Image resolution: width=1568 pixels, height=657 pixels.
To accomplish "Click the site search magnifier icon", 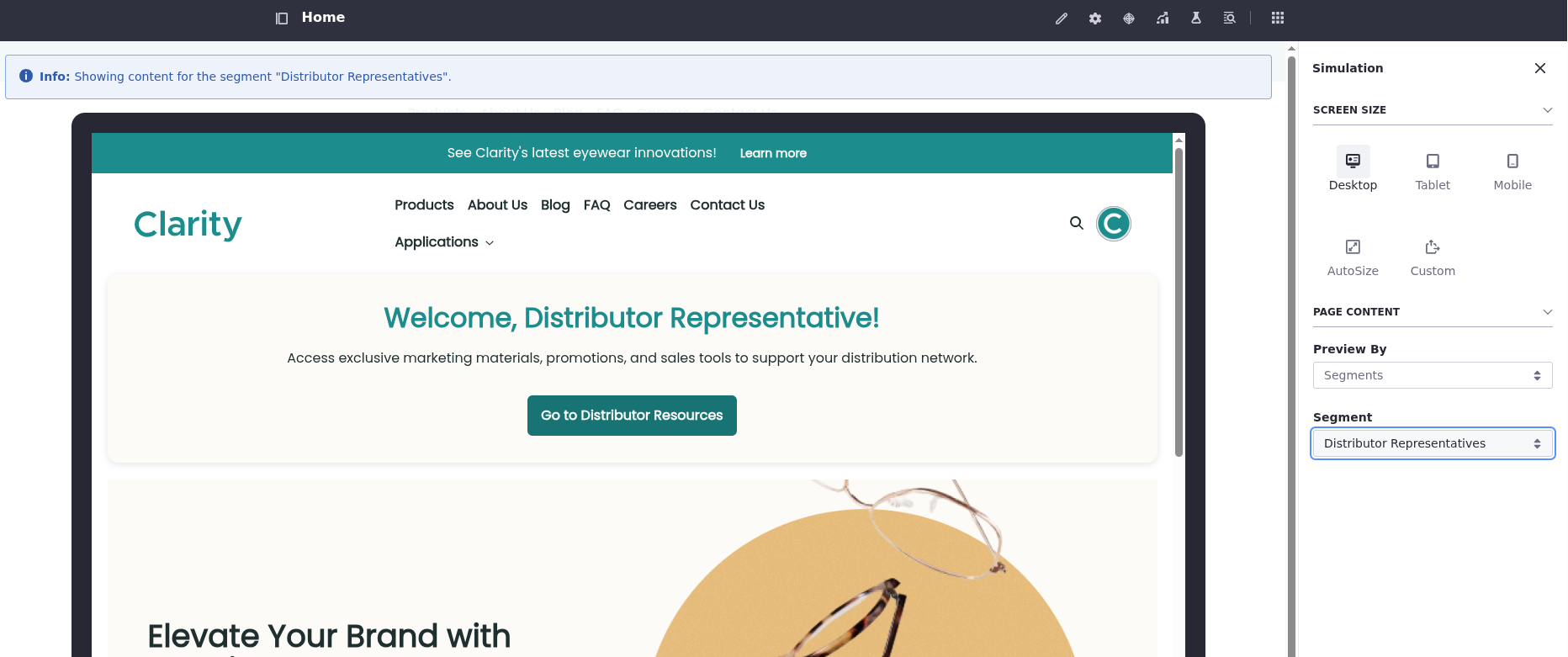I will (x=1076, y=223).
